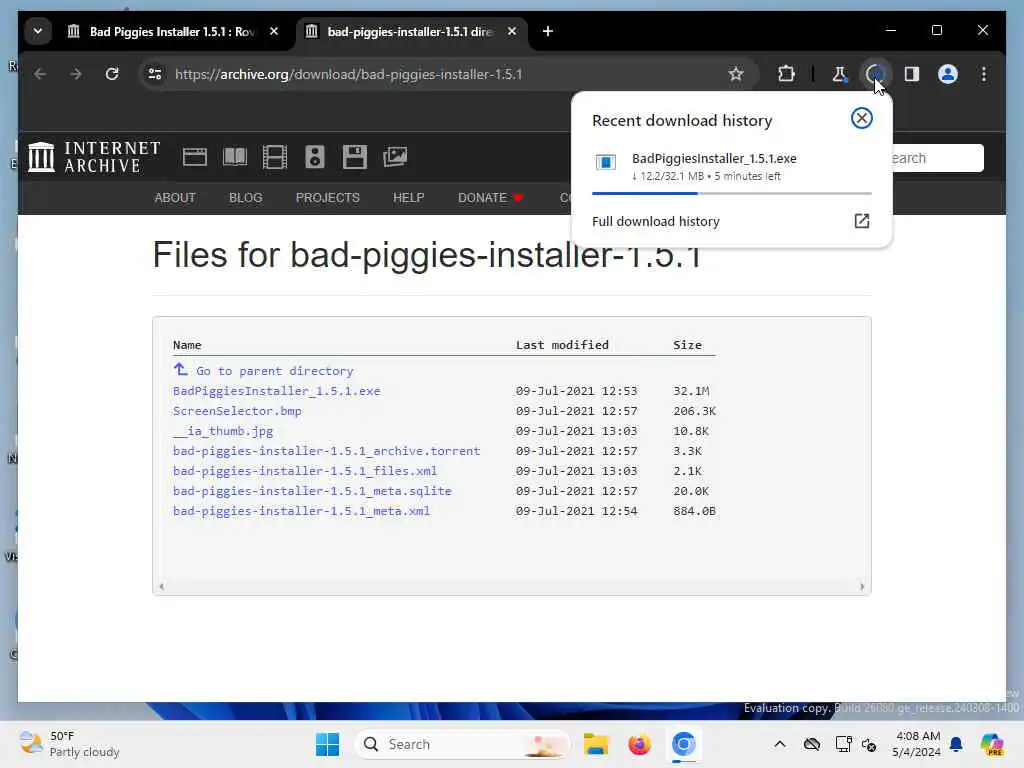Click the 32.1M size cell

pyautogui.click(x=691, y=391)
